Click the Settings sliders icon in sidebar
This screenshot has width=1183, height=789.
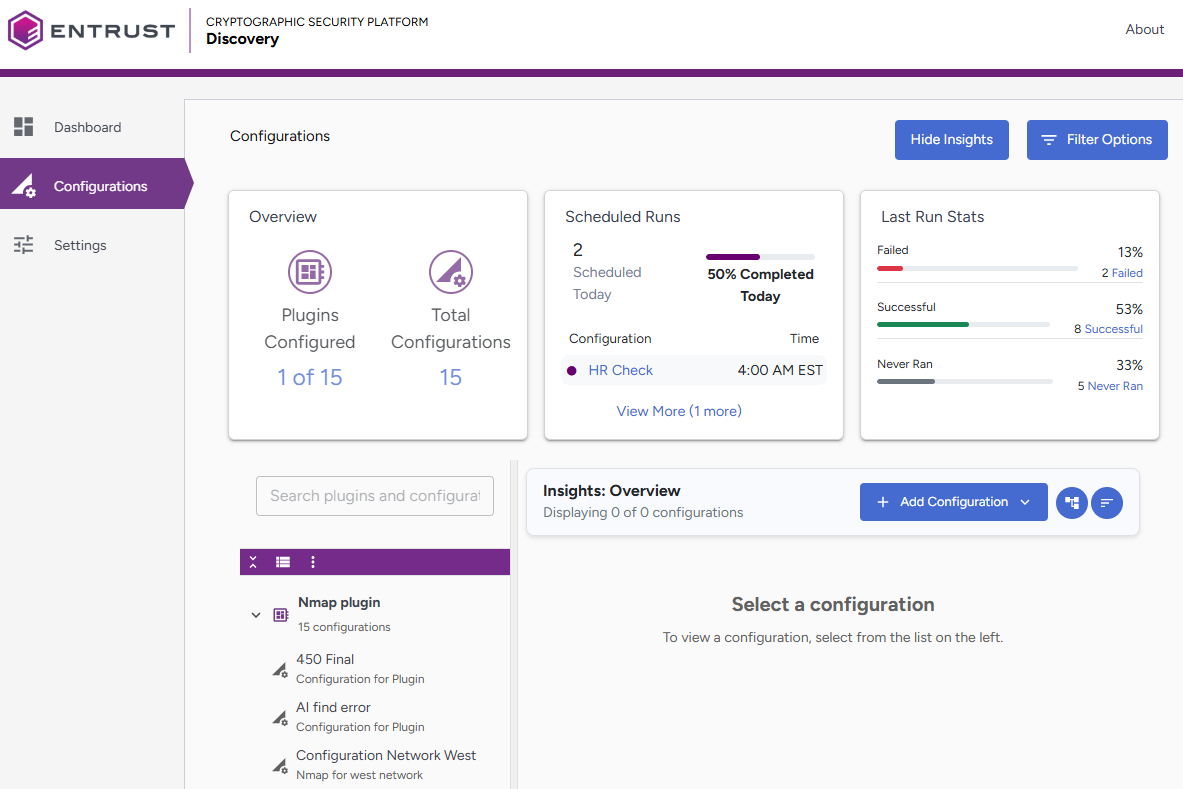(24, 245)
